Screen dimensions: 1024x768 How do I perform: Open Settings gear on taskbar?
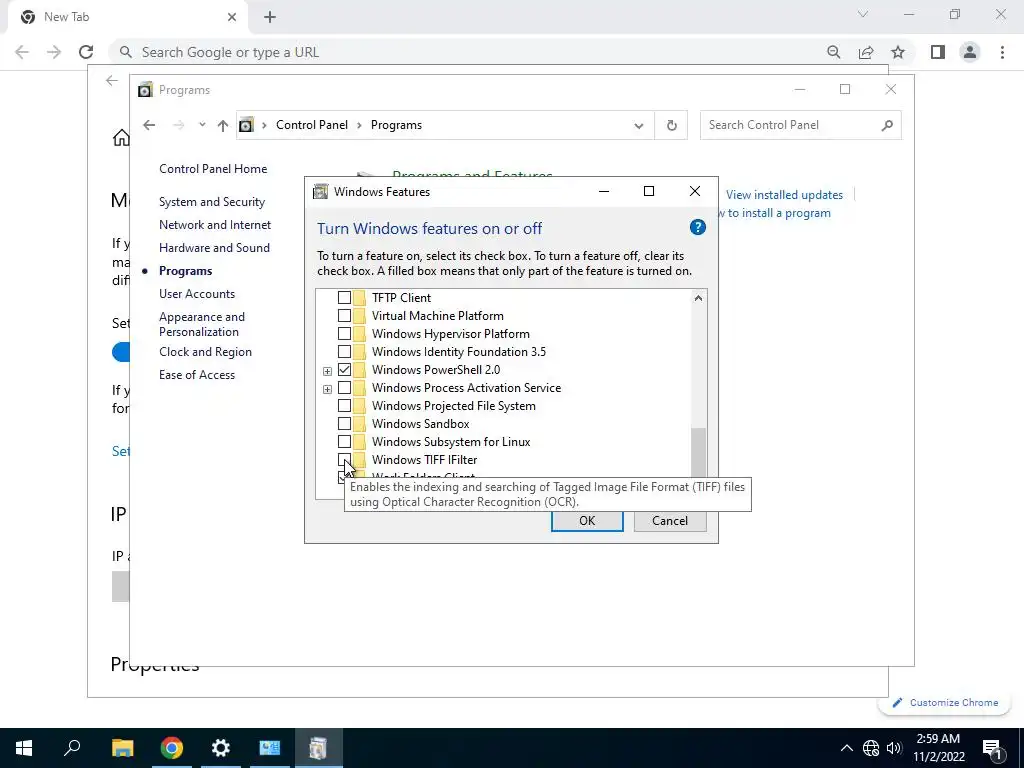click(x=221, y=748)
